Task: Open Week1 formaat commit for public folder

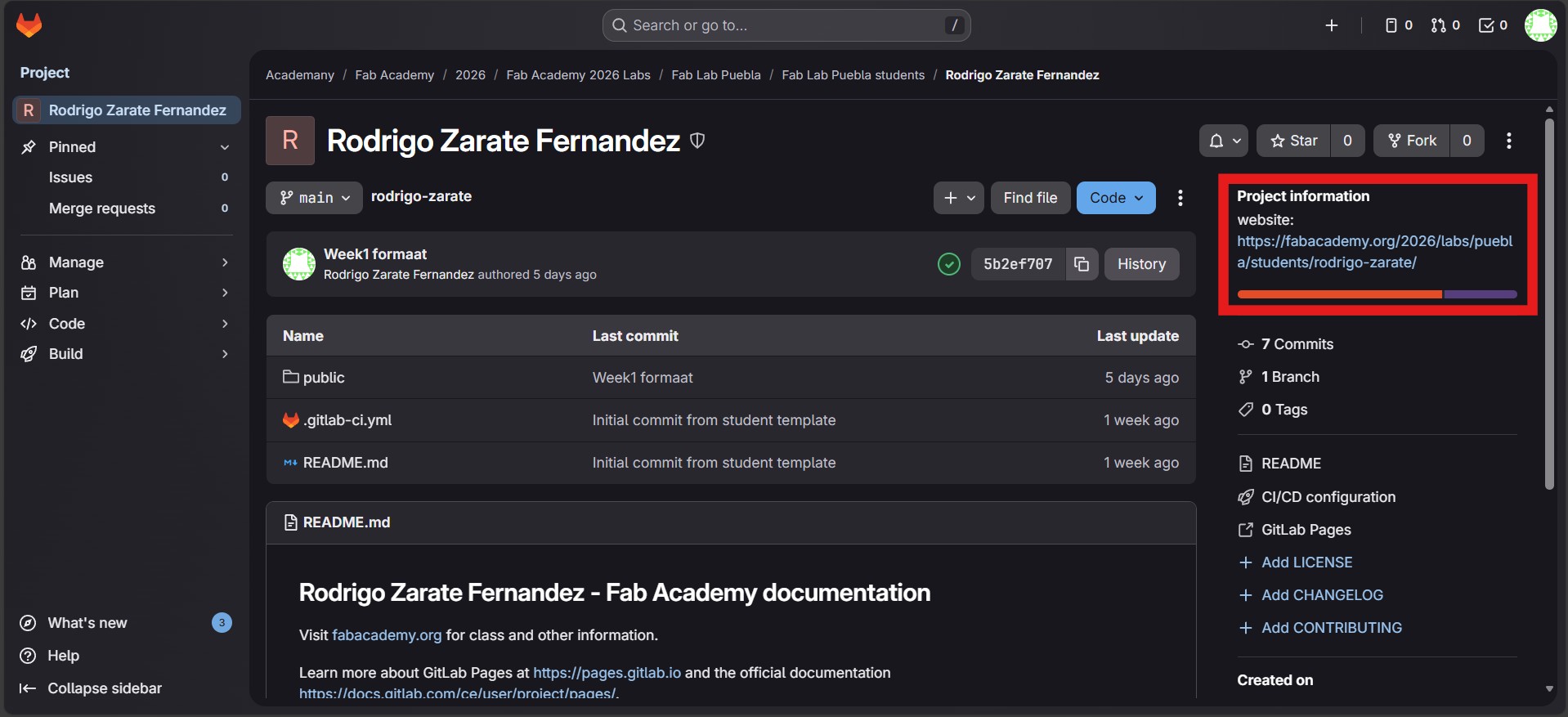Action: pyautogui.click(x=643, y=378)
